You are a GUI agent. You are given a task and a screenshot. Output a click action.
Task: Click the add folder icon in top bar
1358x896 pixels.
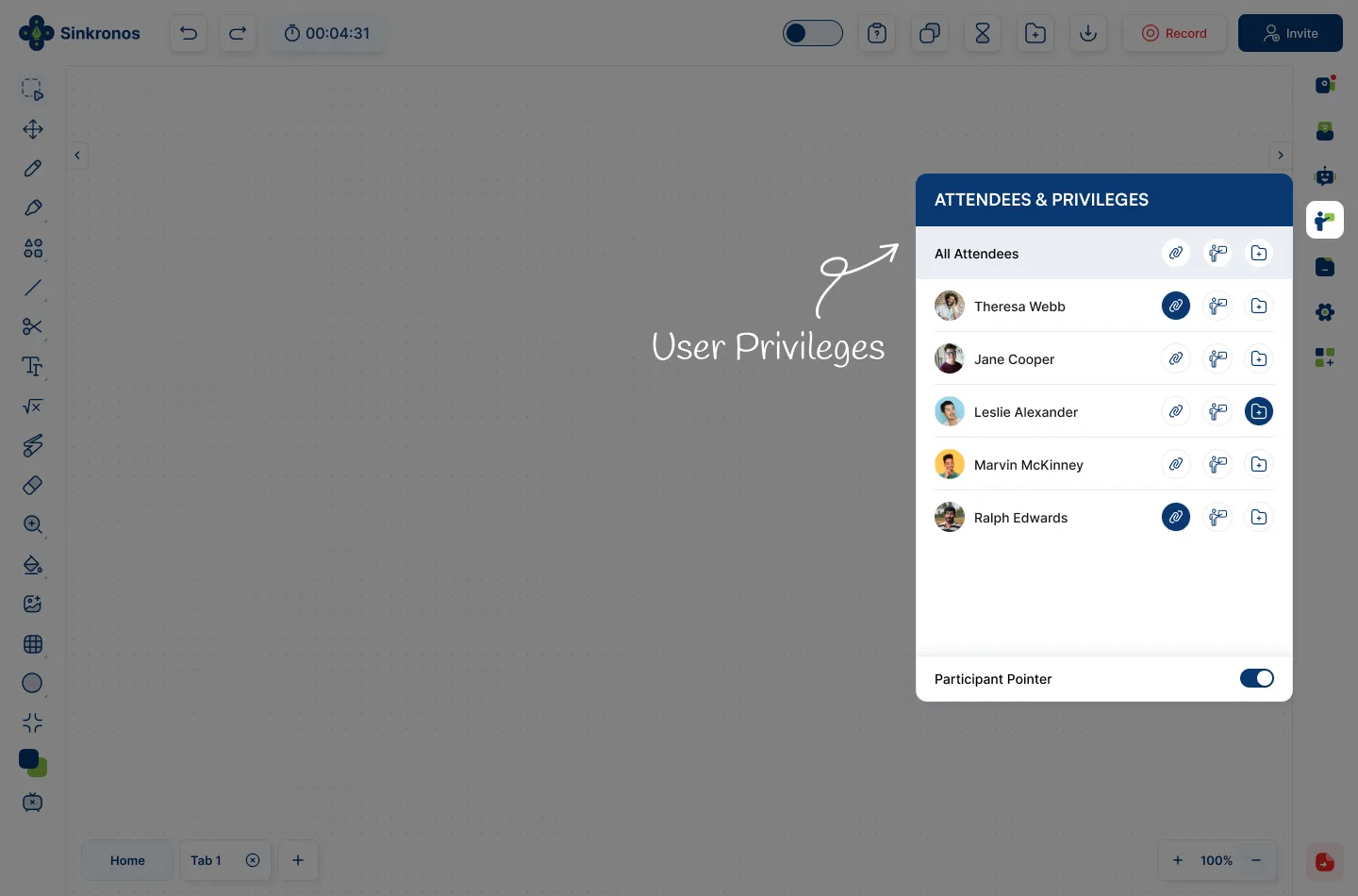[x=1035, y=33]
